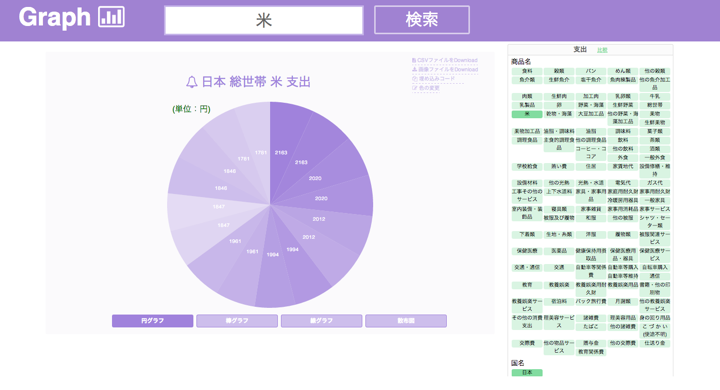The image size is (720, 390).
Task: Click the embed code icon
Action: click(414, 79)
